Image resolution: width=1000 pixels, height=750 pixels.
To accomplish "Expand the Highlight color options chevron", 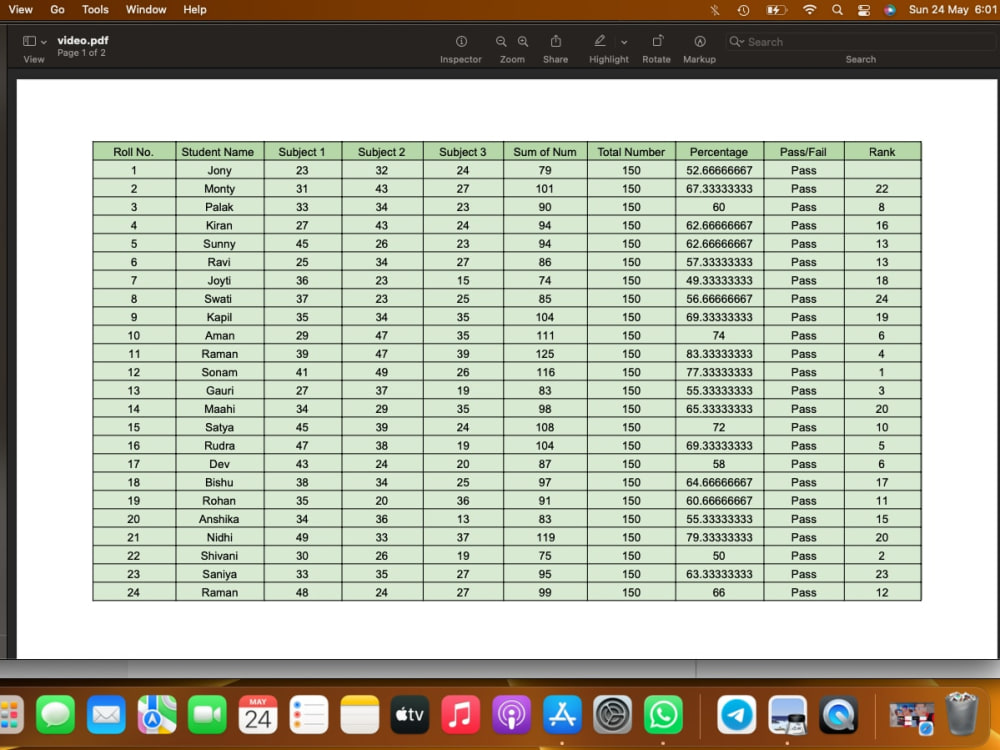I will 624,42.
